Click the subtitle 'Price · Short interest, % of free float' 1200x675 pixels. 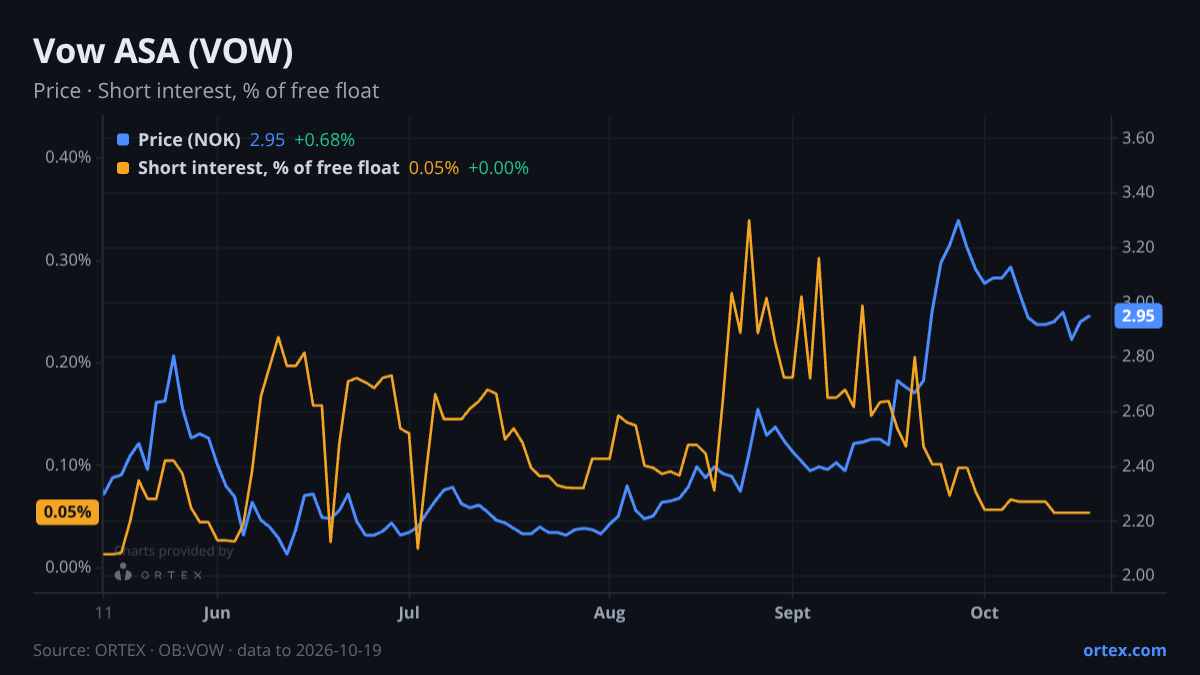point(206,91)
